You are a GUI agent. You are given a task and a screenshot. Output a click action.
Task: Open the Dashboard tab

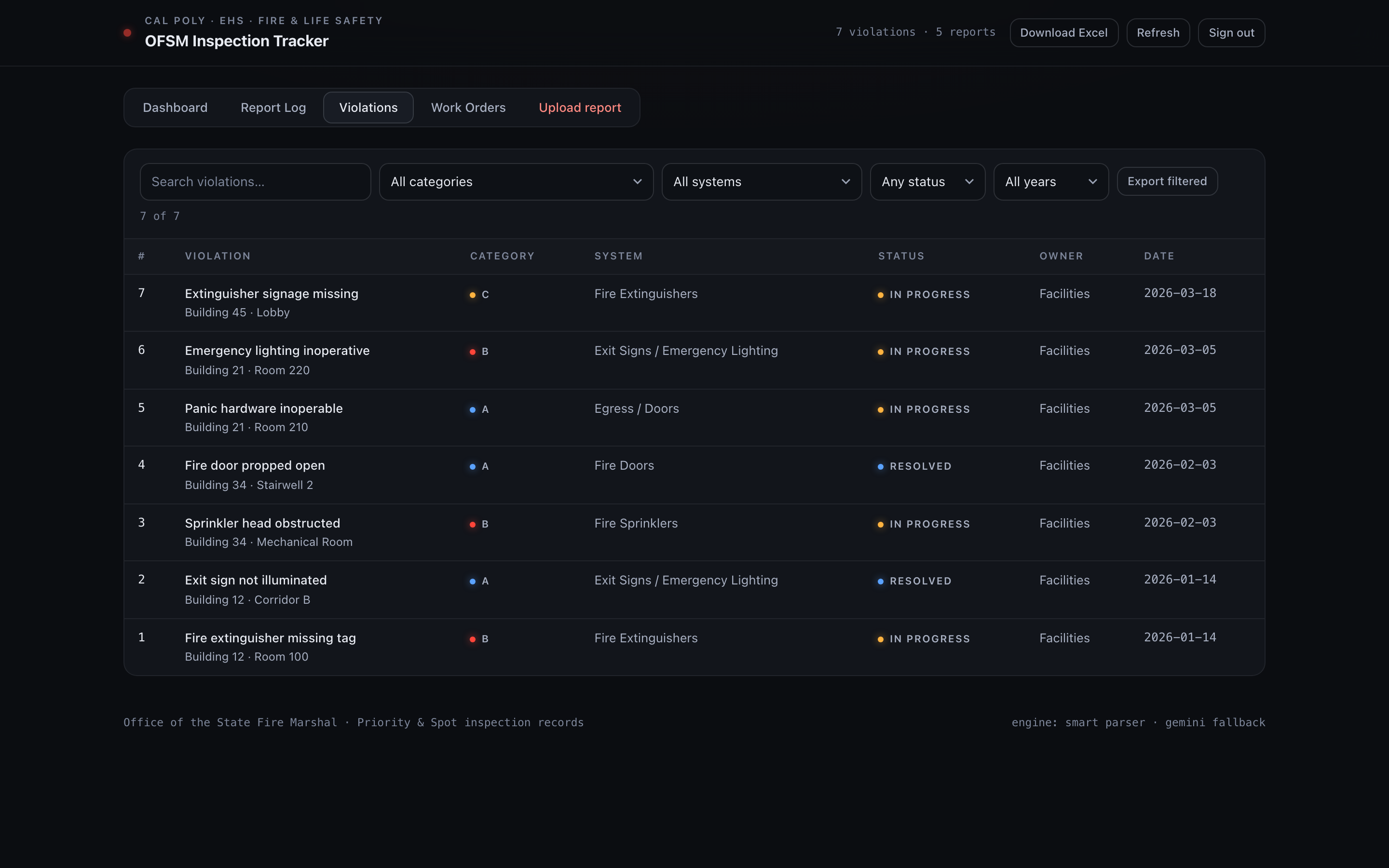tap(175, 108)
